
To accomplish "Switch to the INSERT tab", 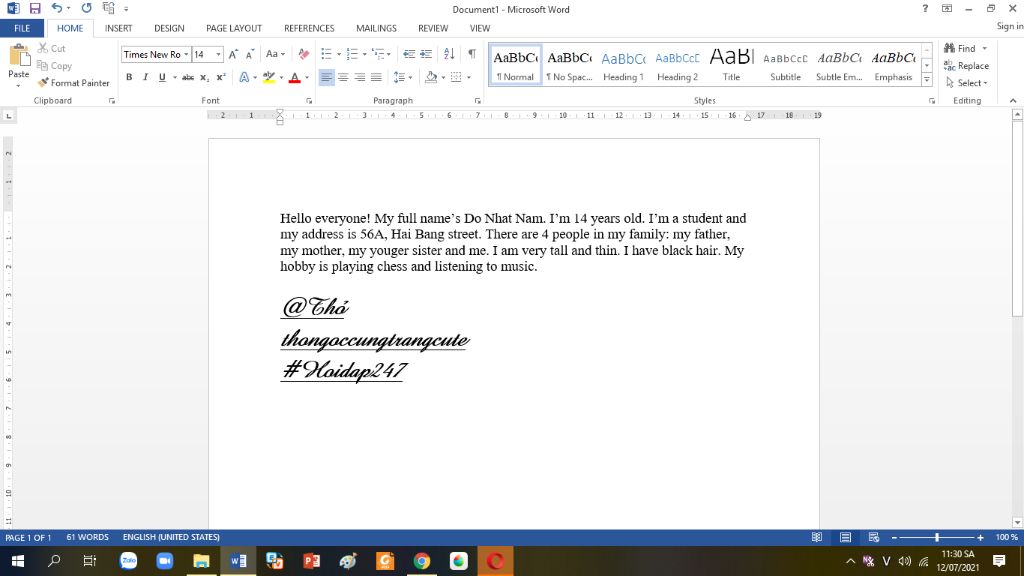I will [x=118, y=28].
